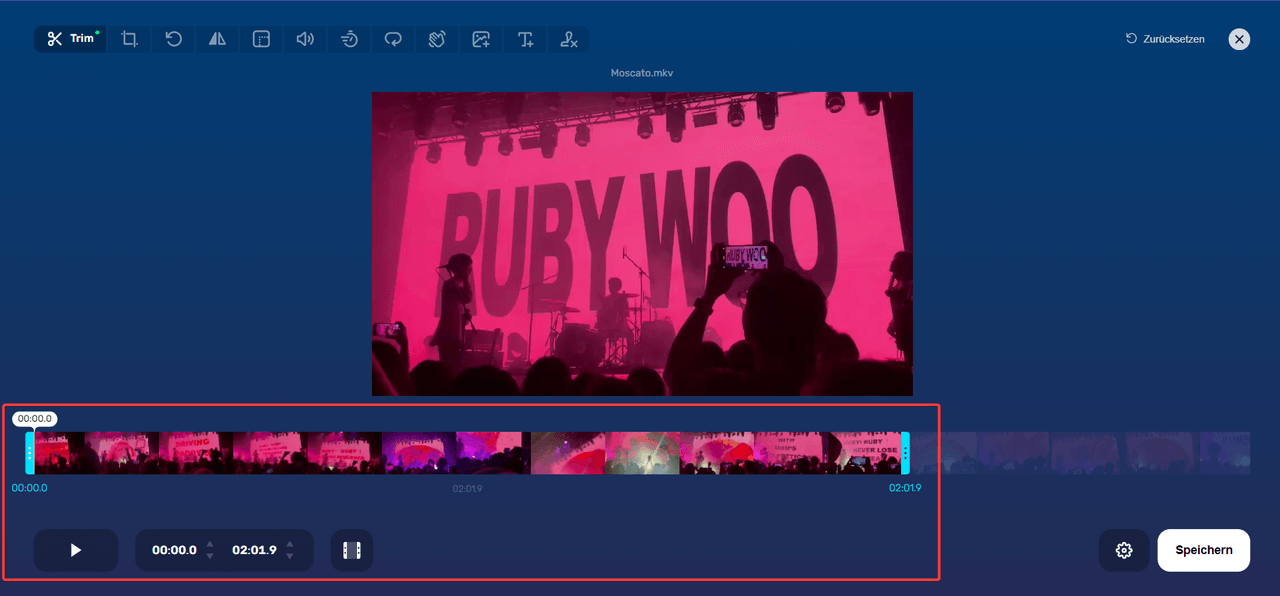1280x596 pixels.
Task: Decrease start time with the down arrow
Action: click(x=209, y=556)
